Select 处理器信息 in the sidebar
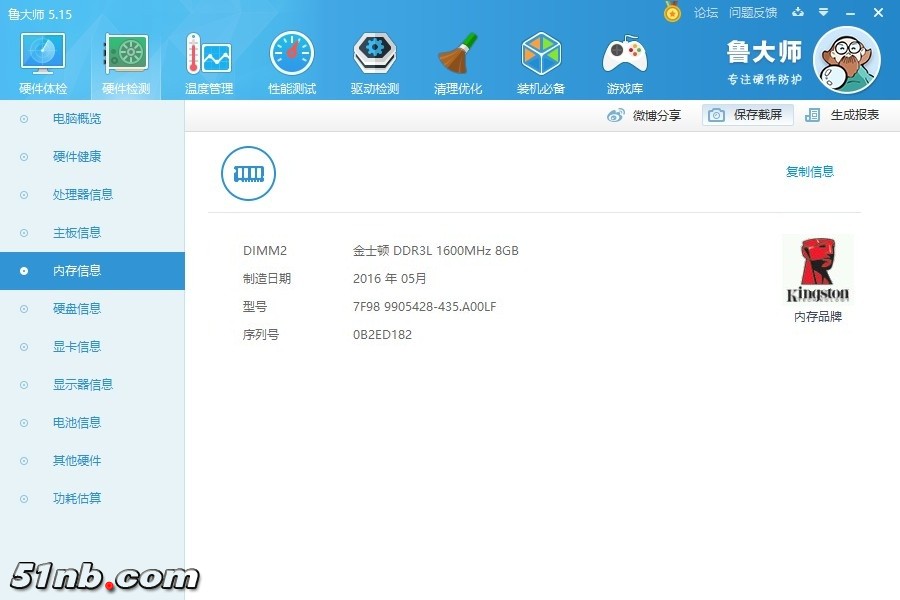Viewport: 900px width, 600px height. (x=83, y=195)
